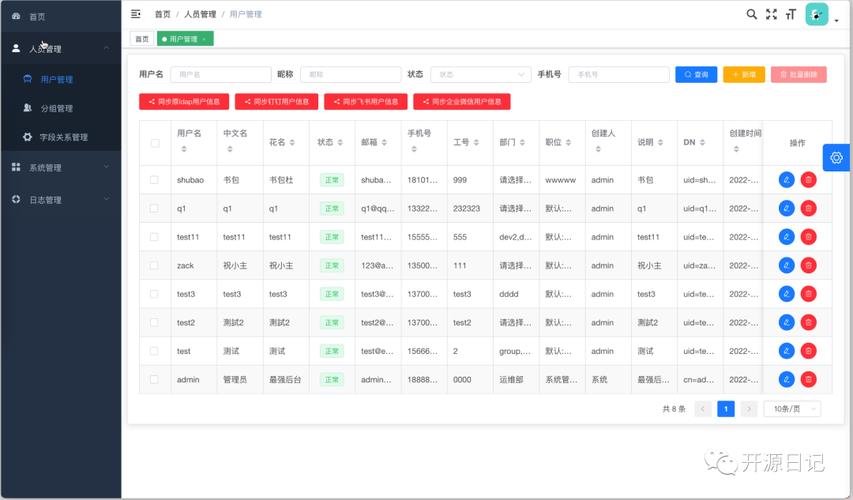Click 同步钉钉用户信息 button
The image size is (853, 500).
[276, 102]
